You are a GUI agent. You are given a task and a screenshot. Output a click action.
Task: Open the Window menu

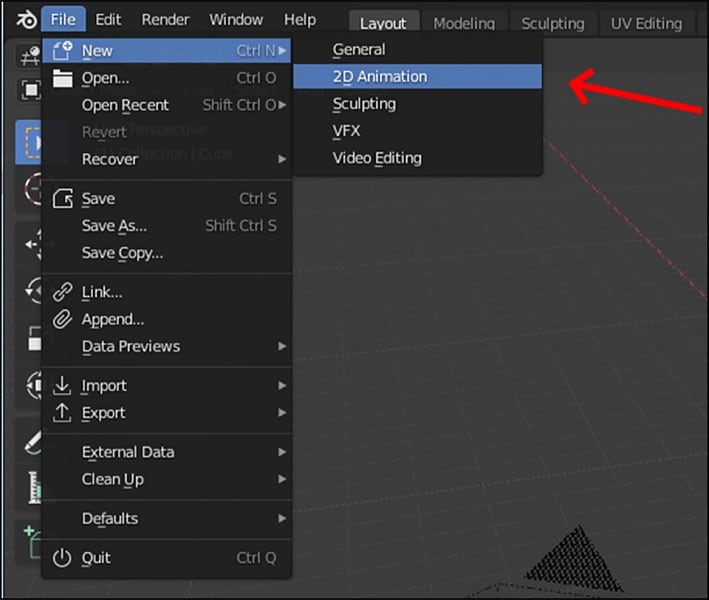point(236,19)
